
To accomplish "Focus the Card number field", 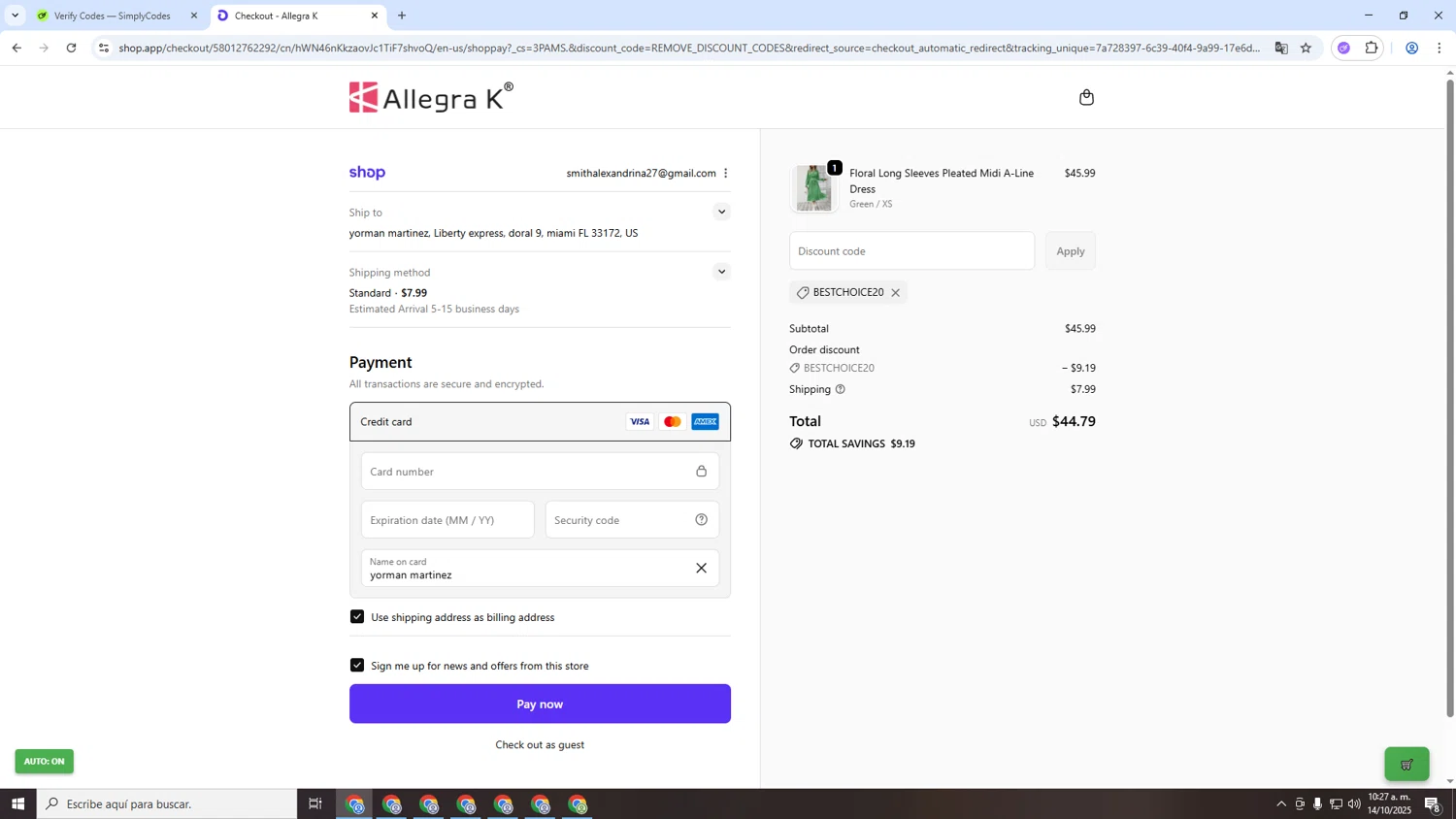I will coord(540,472).
